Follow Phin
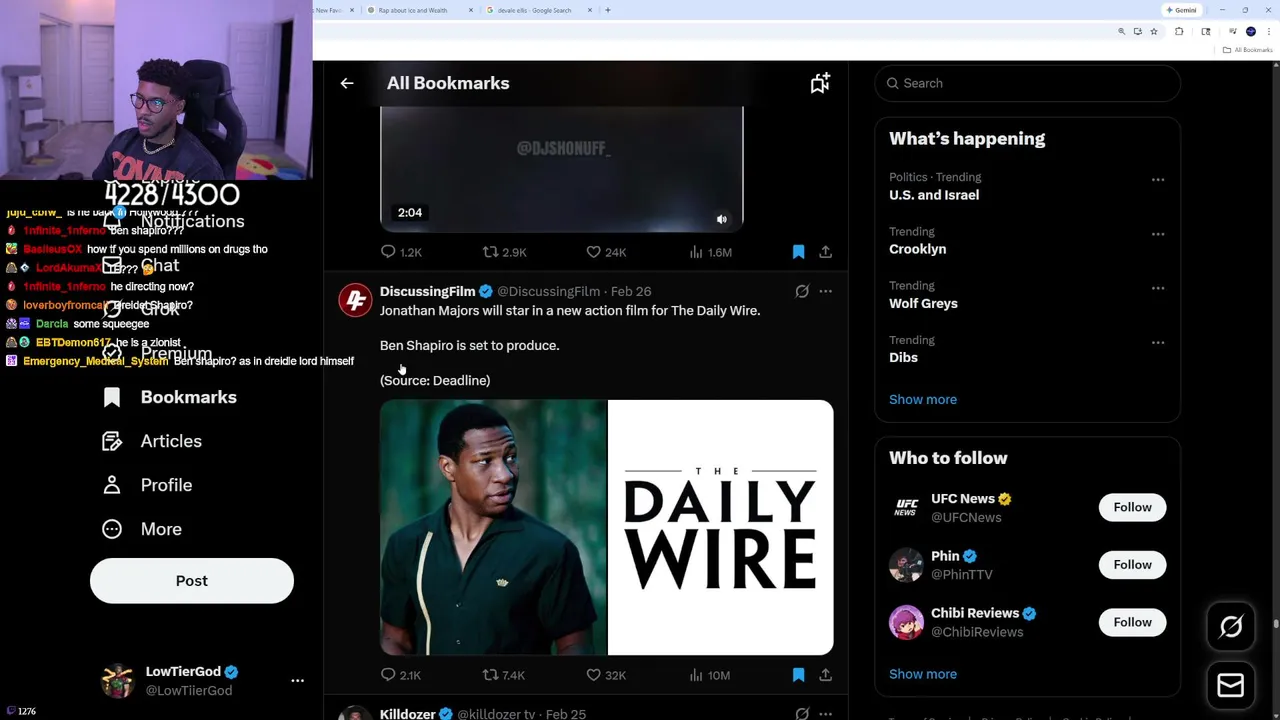Image resolution: width=1280 pixels, height=720 pixels. (x=1132, y=565)
